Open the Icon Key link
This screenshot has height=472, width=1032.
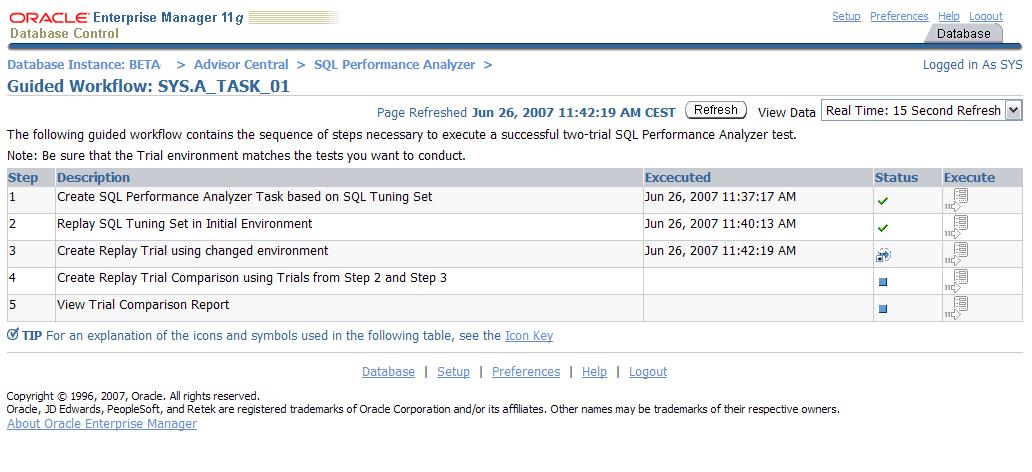[x=529, y=336]
